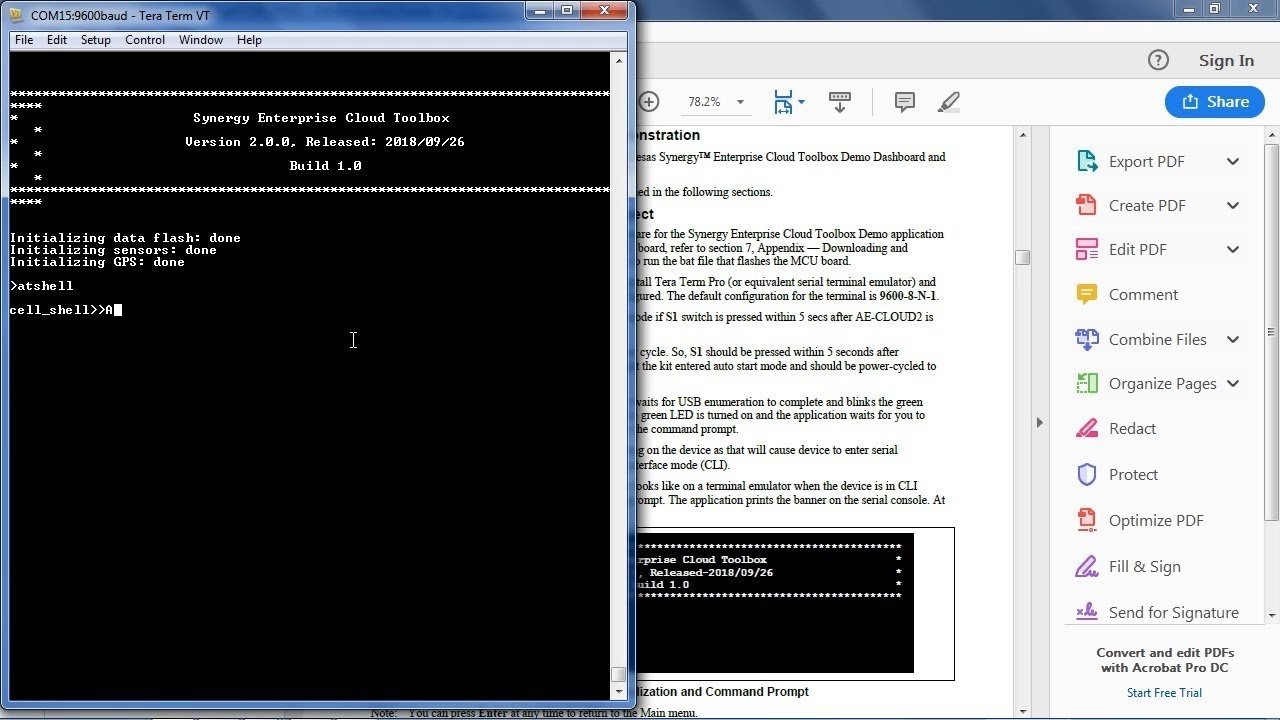Click 'Initializing GPS: done' terminal line
This screenshot has width=1280, height=720.
[97, 262]
